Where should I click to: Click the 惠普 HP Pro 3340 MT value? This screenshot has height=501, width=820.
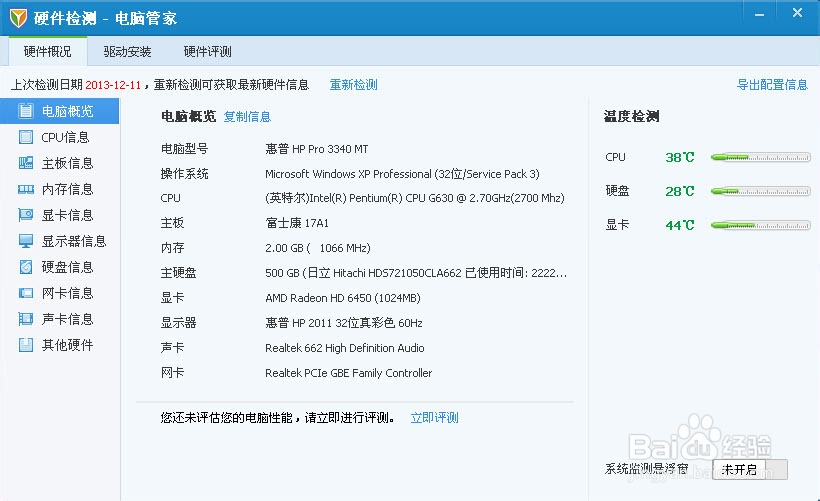[316, 149]
